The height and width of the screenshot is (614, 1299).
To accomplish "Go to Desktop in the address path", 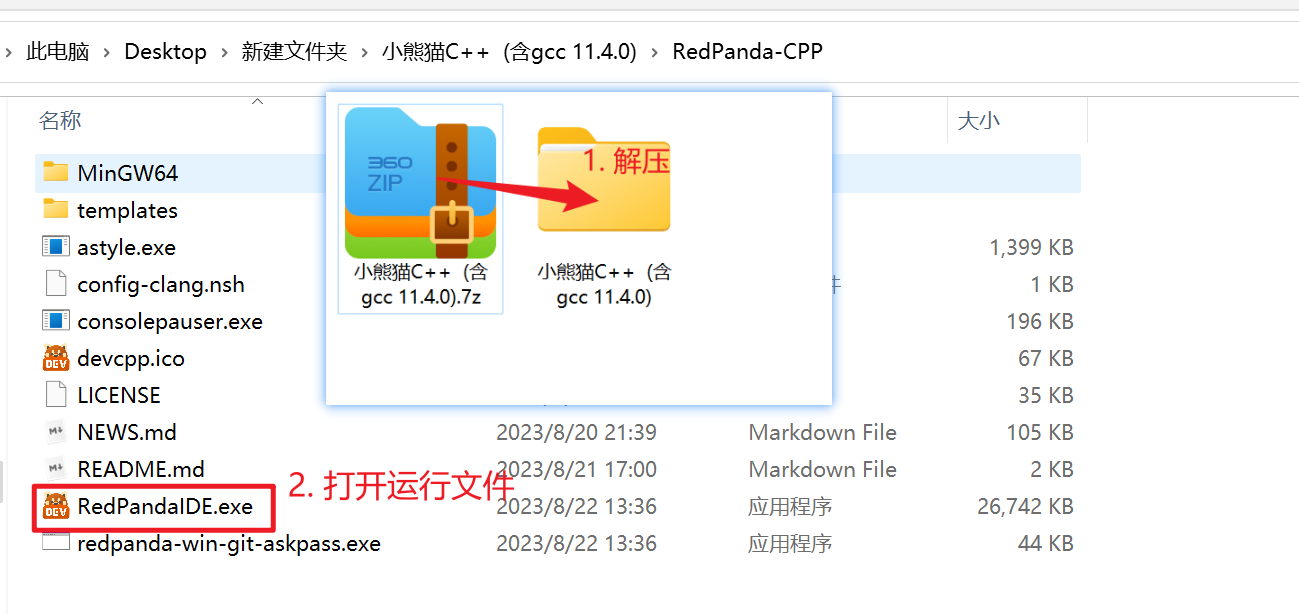I will click(165, 52).
